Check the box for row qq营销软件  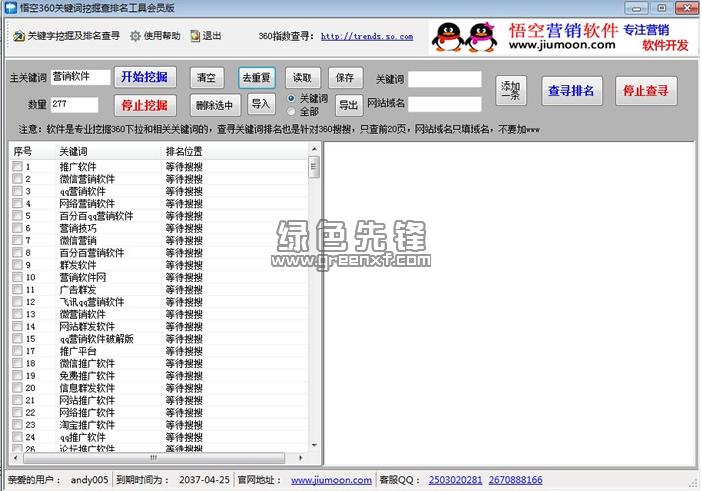(x=17, y=191)
